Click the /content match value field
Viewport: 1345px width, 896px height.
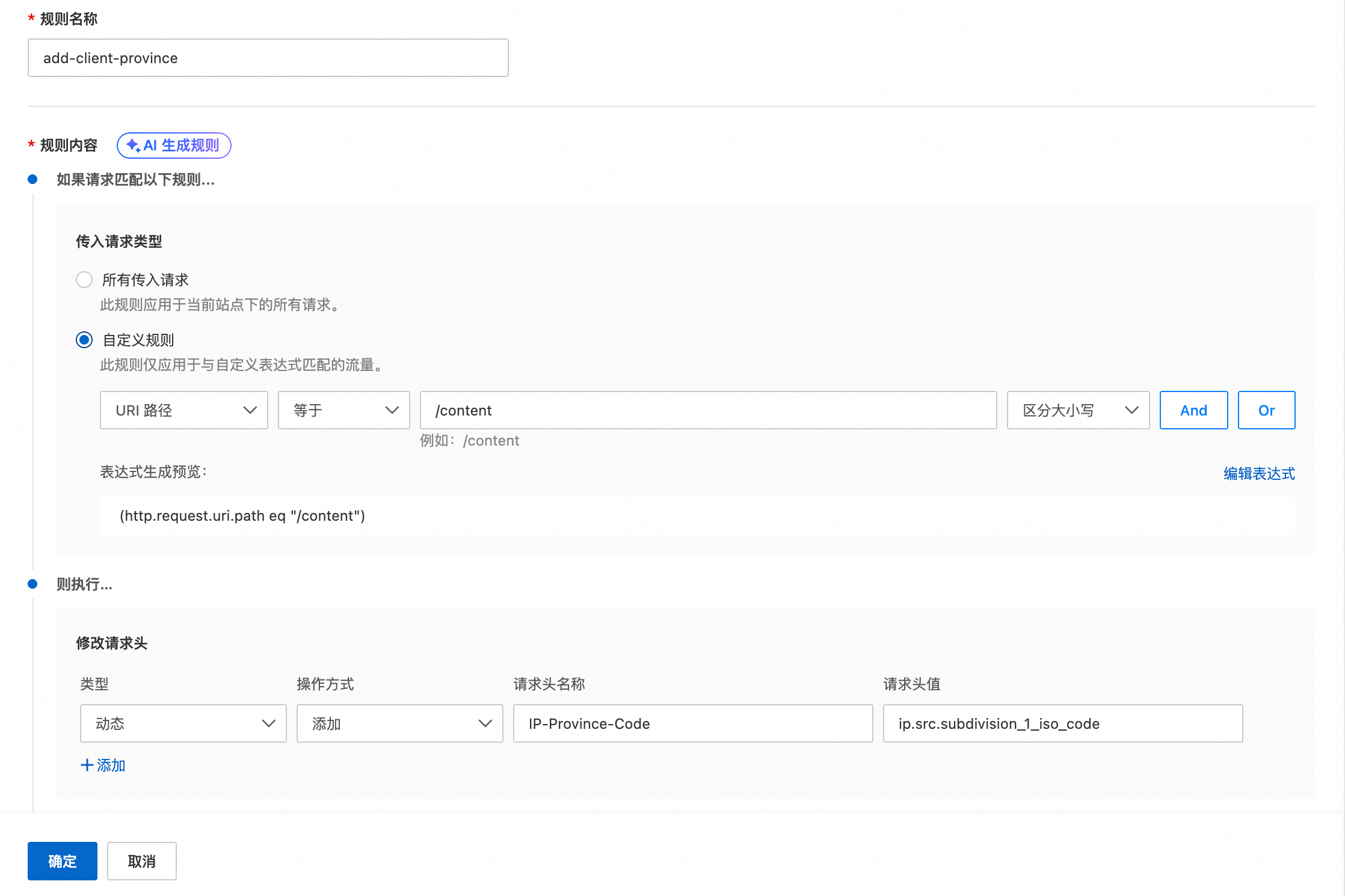point(707,410)
